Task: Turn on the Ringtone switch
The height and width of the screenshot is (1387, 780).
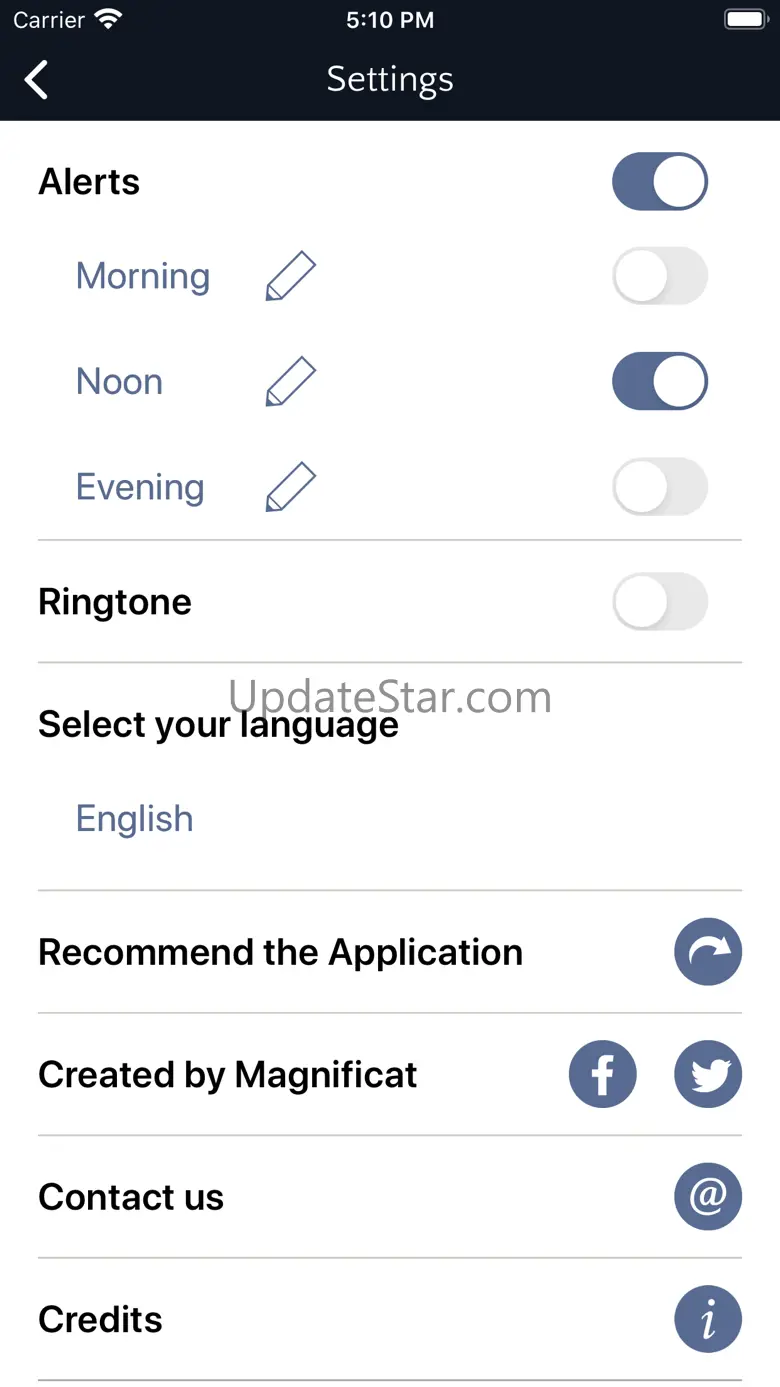Action: click(x=660, y=602)
